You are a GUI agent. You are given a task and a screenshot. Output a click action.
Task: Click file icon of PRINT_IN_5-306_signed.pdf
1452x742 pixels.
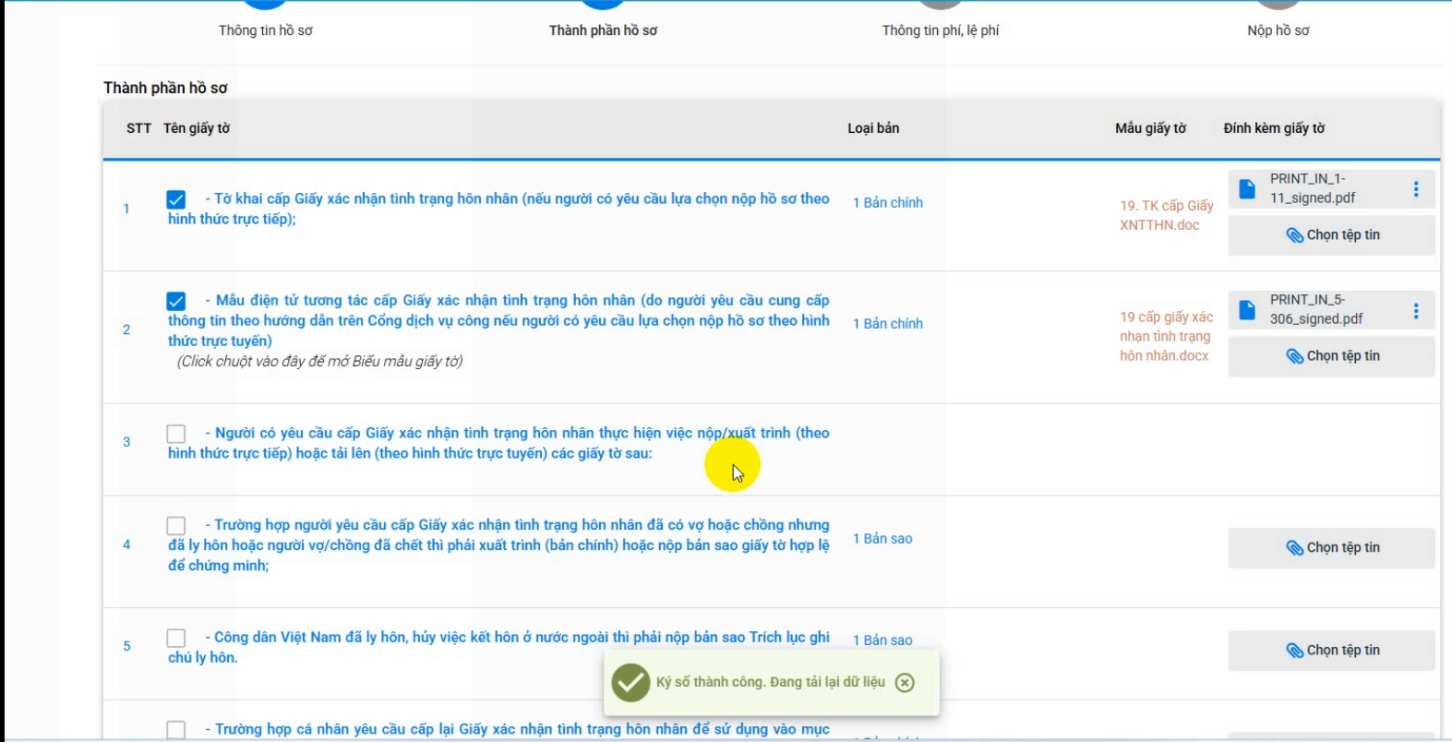click(x=1247, y=310)
